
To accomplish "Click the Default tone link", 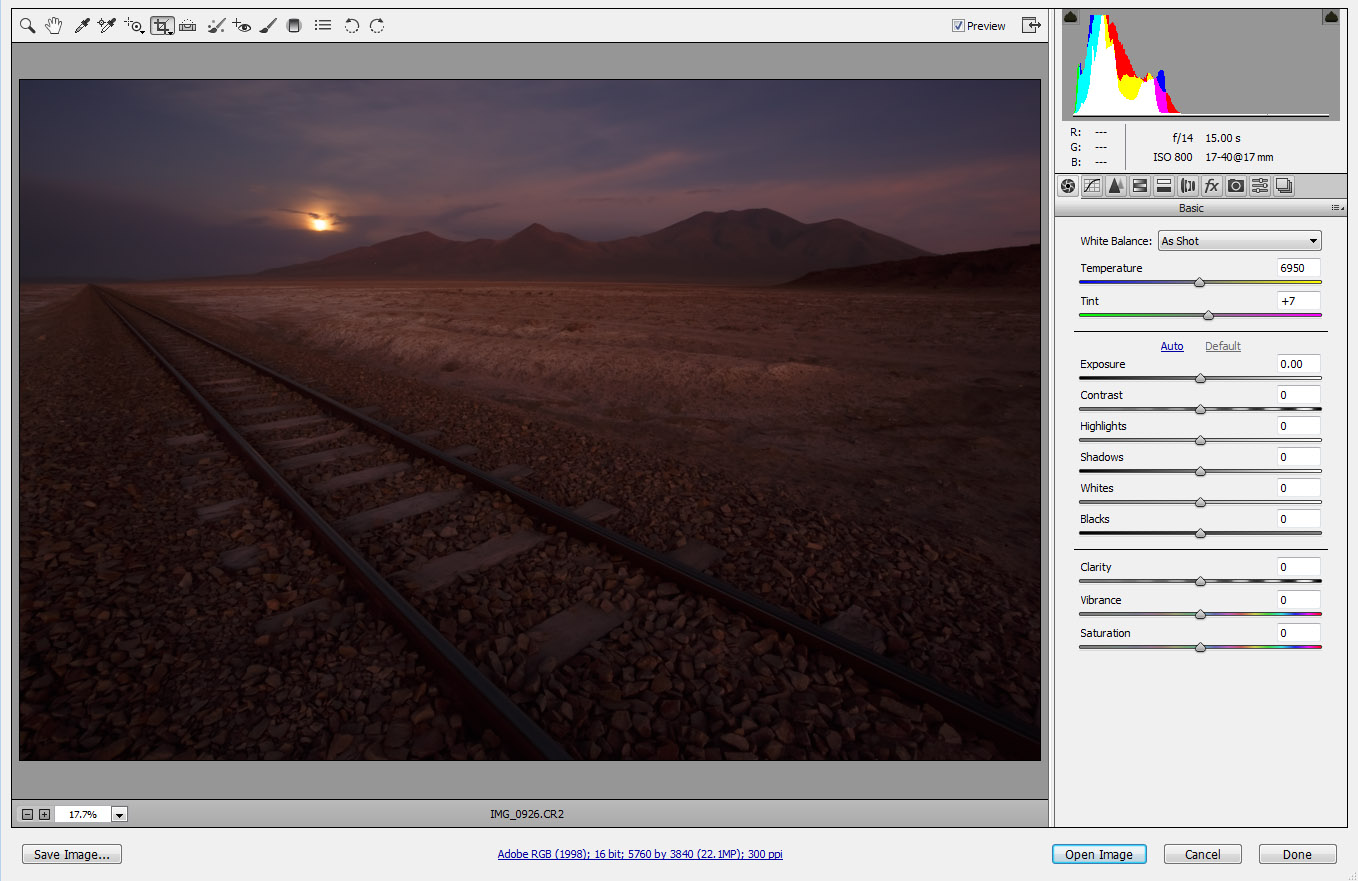I will pyautogui.click(x=1223, y=346).
